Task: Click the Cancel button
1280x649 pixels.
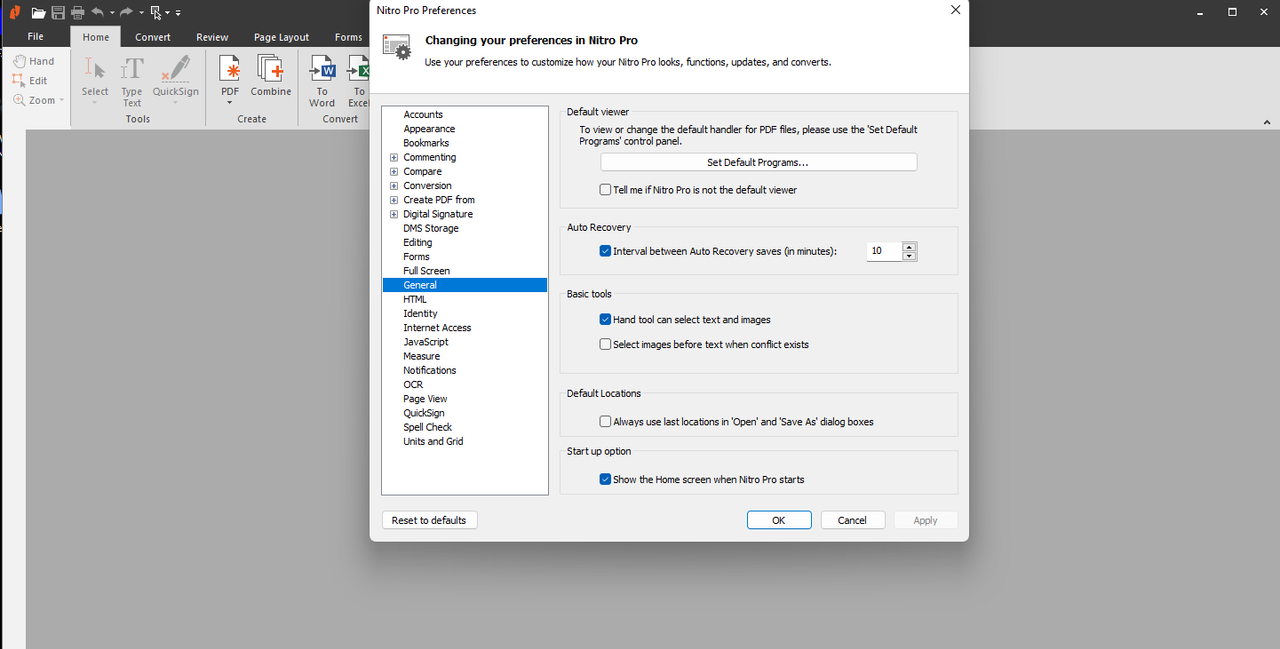Action: tap(852, 520)
